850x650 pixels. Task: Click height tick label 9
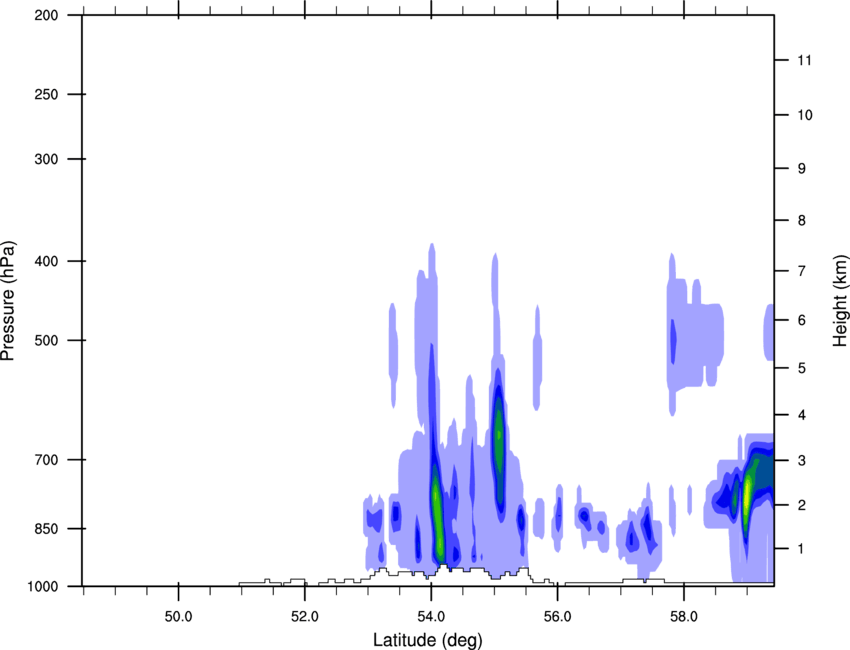(x=802, y=169)
